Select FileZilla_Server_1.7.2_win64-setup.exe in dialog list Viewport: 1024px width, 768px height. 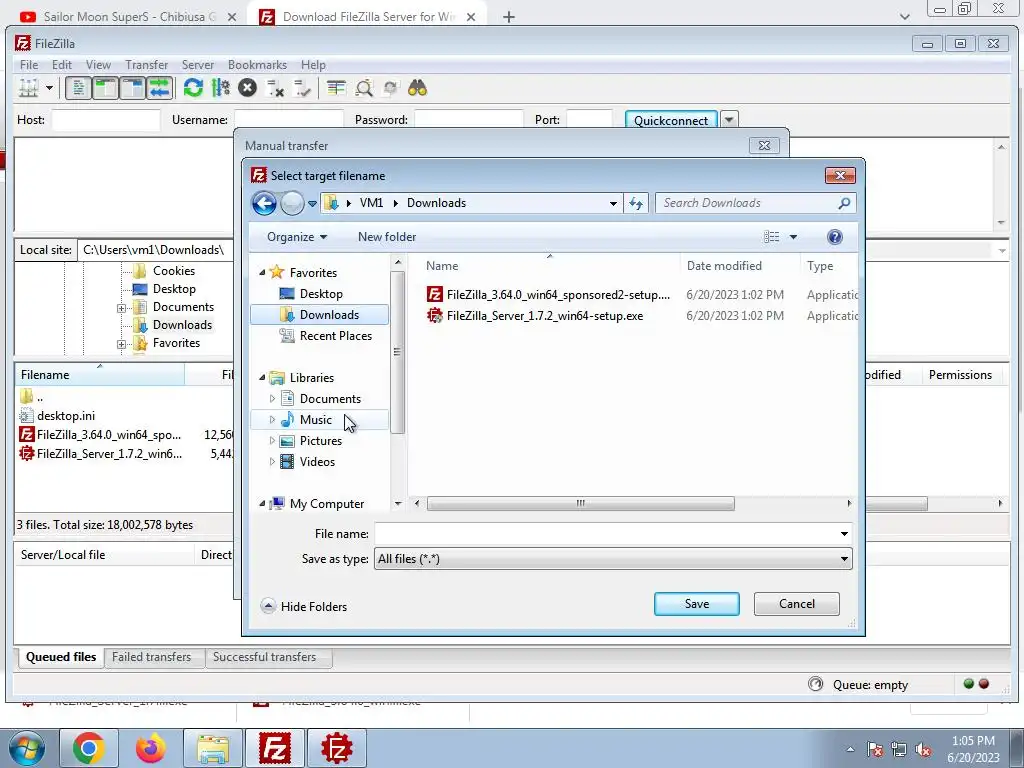coord(535,316)
